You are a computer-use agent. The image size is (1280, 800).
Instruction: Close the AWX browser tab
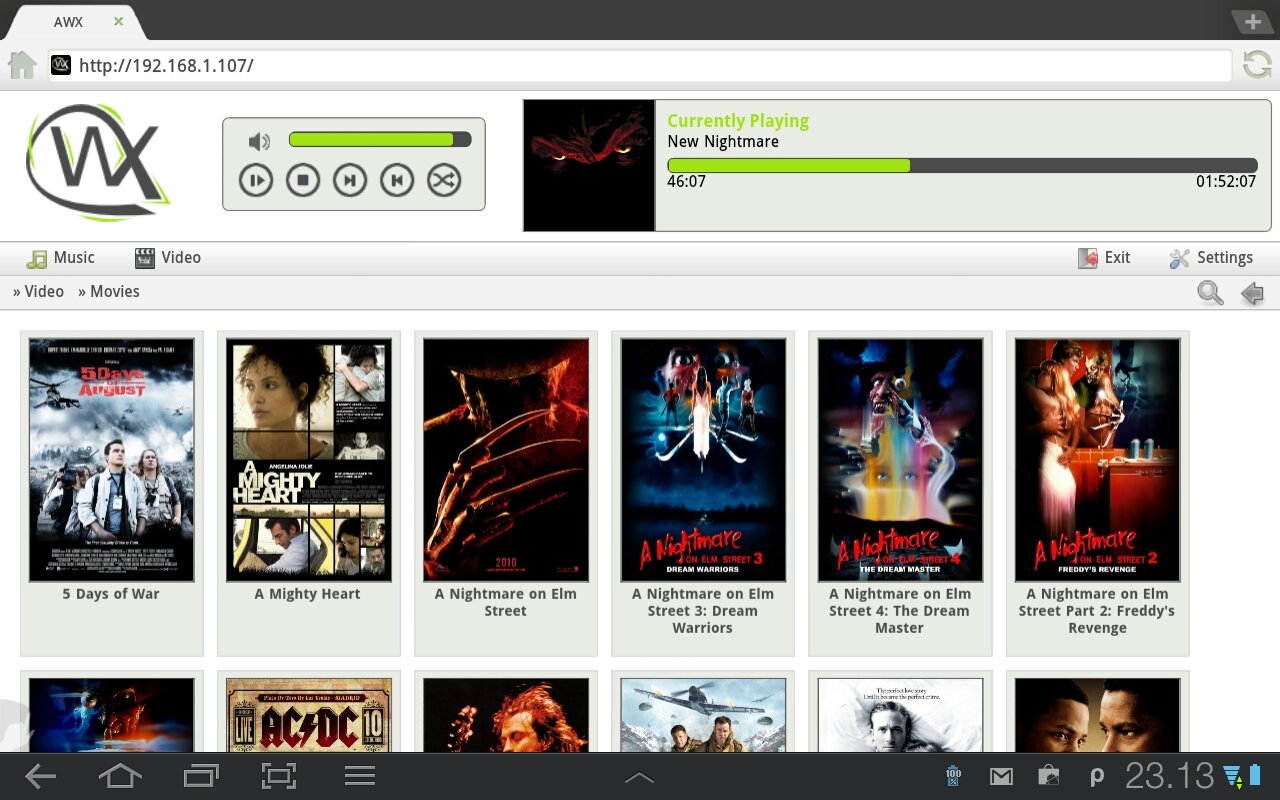pos(119,21)
